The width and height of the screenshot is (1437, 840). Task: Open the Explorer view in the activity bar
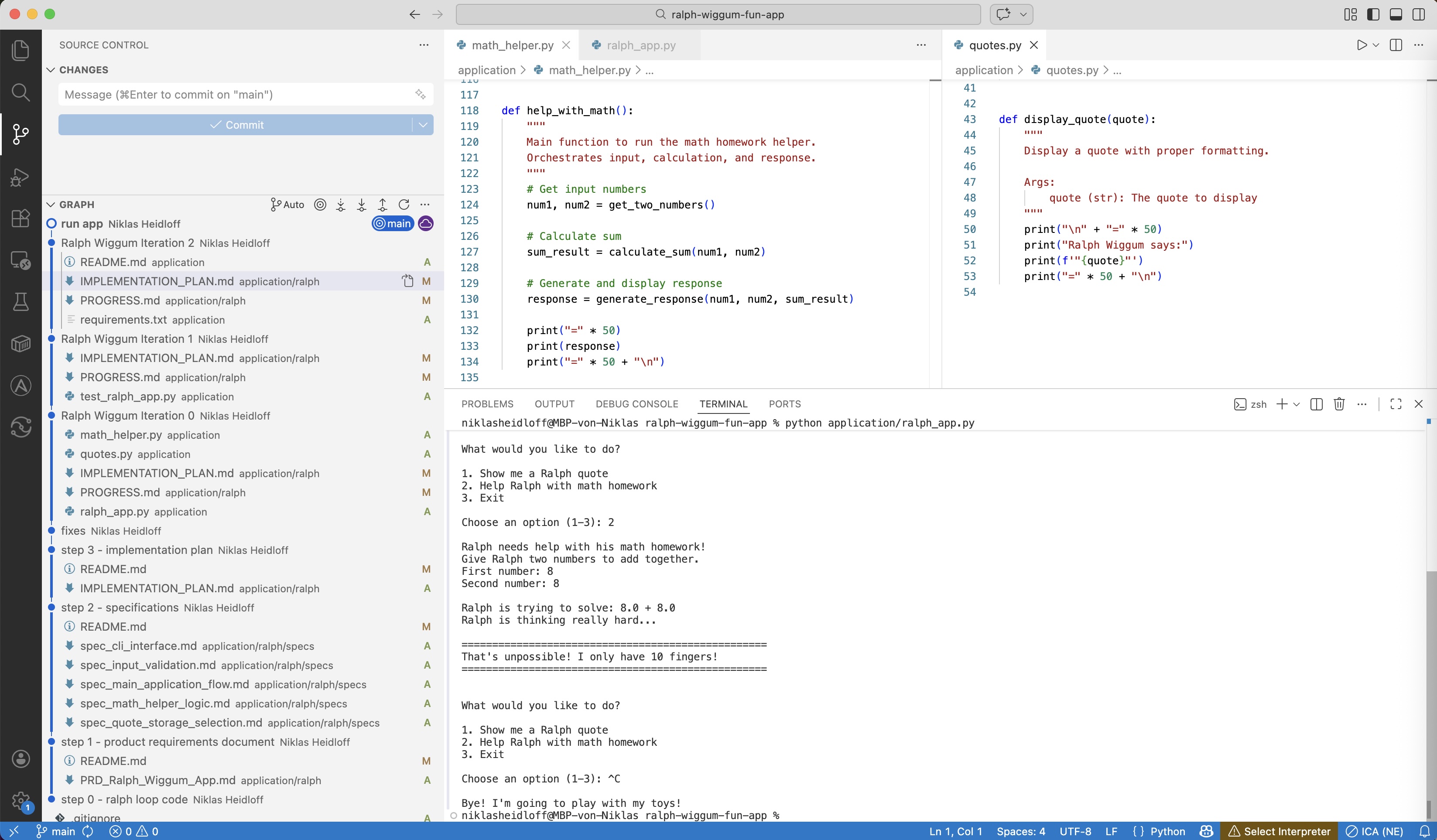(21, 50)
